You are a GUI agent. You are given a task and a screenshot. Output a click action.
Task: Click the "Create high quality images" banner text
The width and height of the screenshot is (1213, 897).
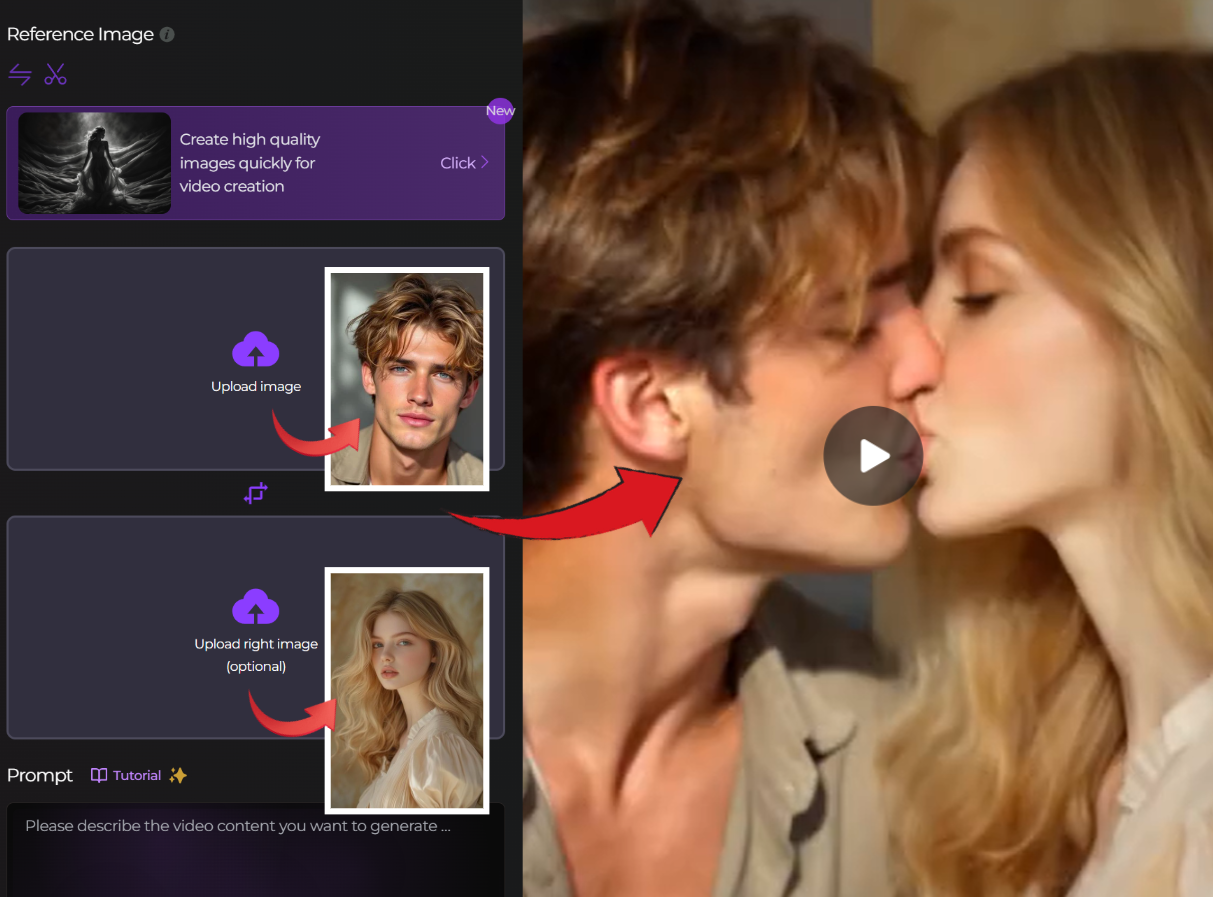pos(250,163)
